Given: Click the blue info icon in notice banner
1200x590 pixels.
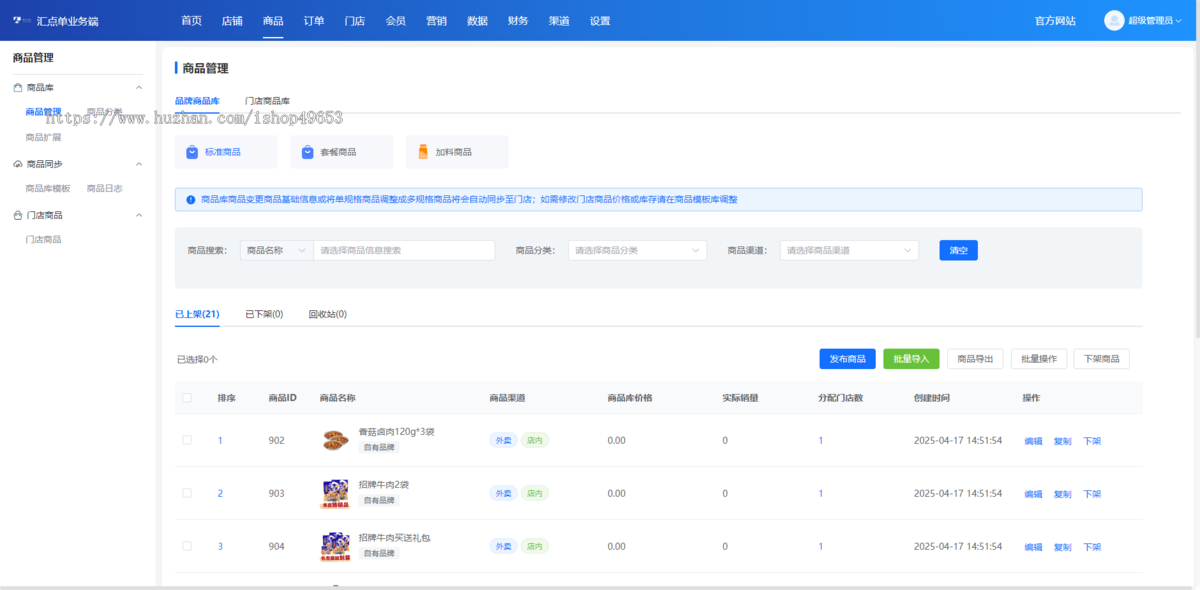Looking at the screenshot, I should [190, 200].
